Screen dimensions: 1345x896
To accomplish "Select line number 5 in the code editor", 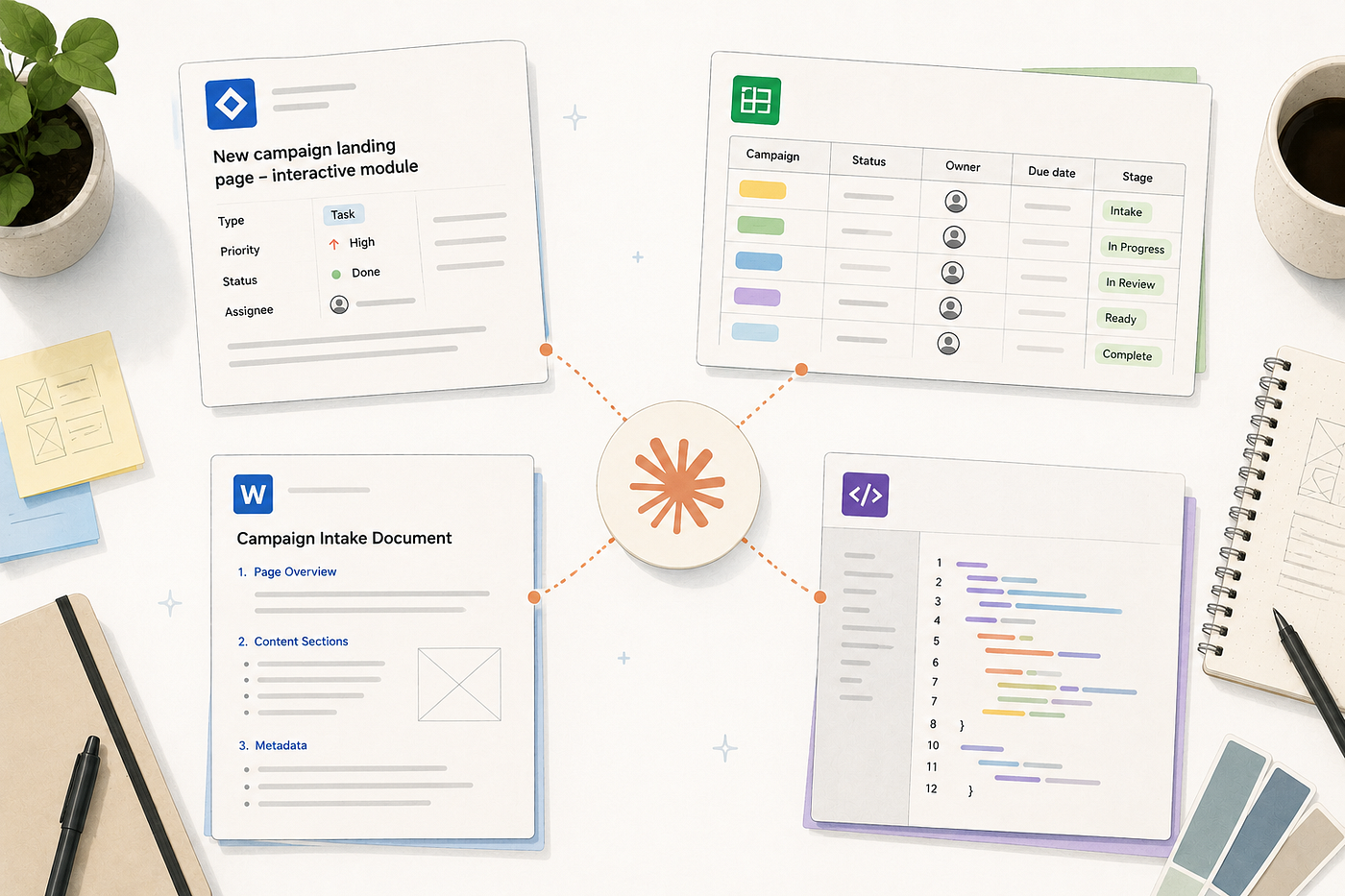I will click(937, 642).
